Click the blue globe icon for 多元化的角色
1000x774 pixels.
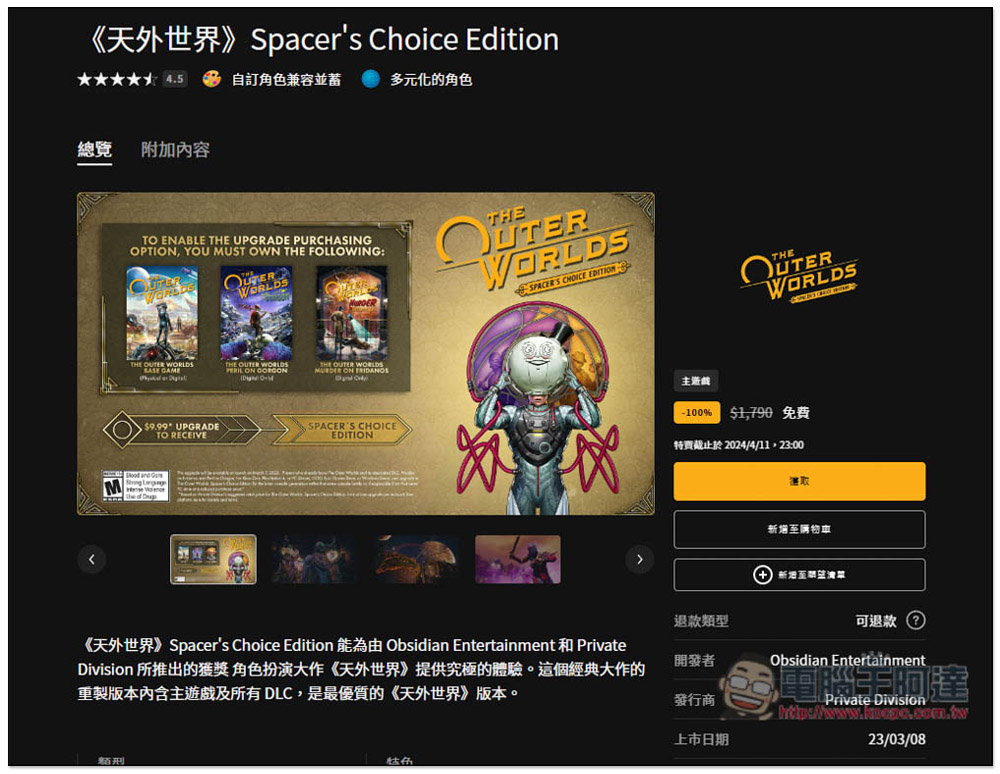371,79
